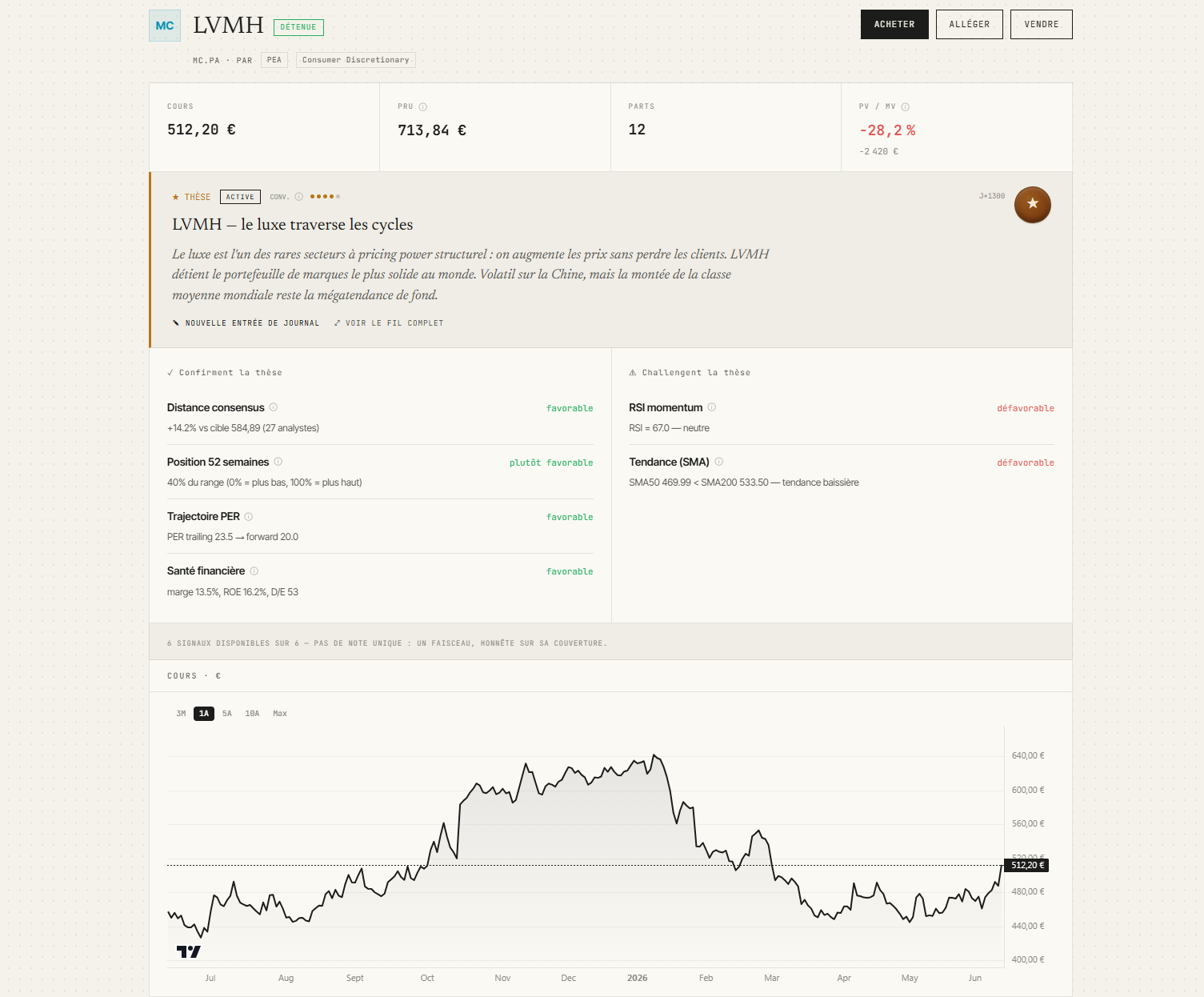Click info icon next to CONV. label
Viewport: 1204px width, 997px height.
tap(299, 197)
